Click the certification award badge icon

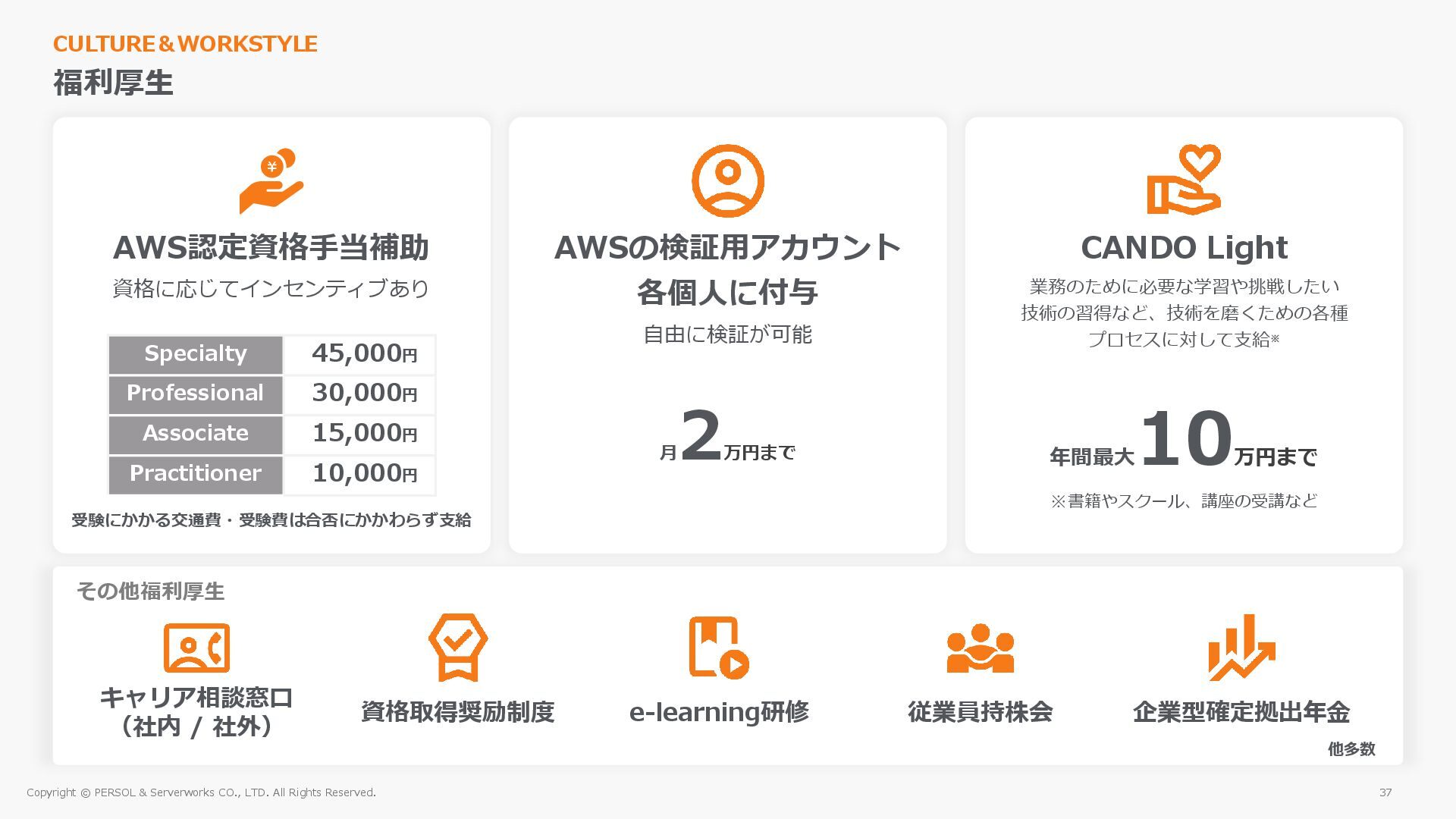[x=457, y=647]
